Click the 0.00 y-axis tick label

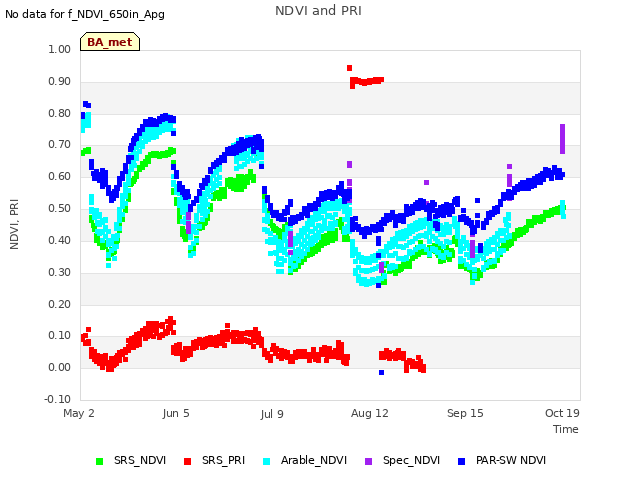coord(60,367)
